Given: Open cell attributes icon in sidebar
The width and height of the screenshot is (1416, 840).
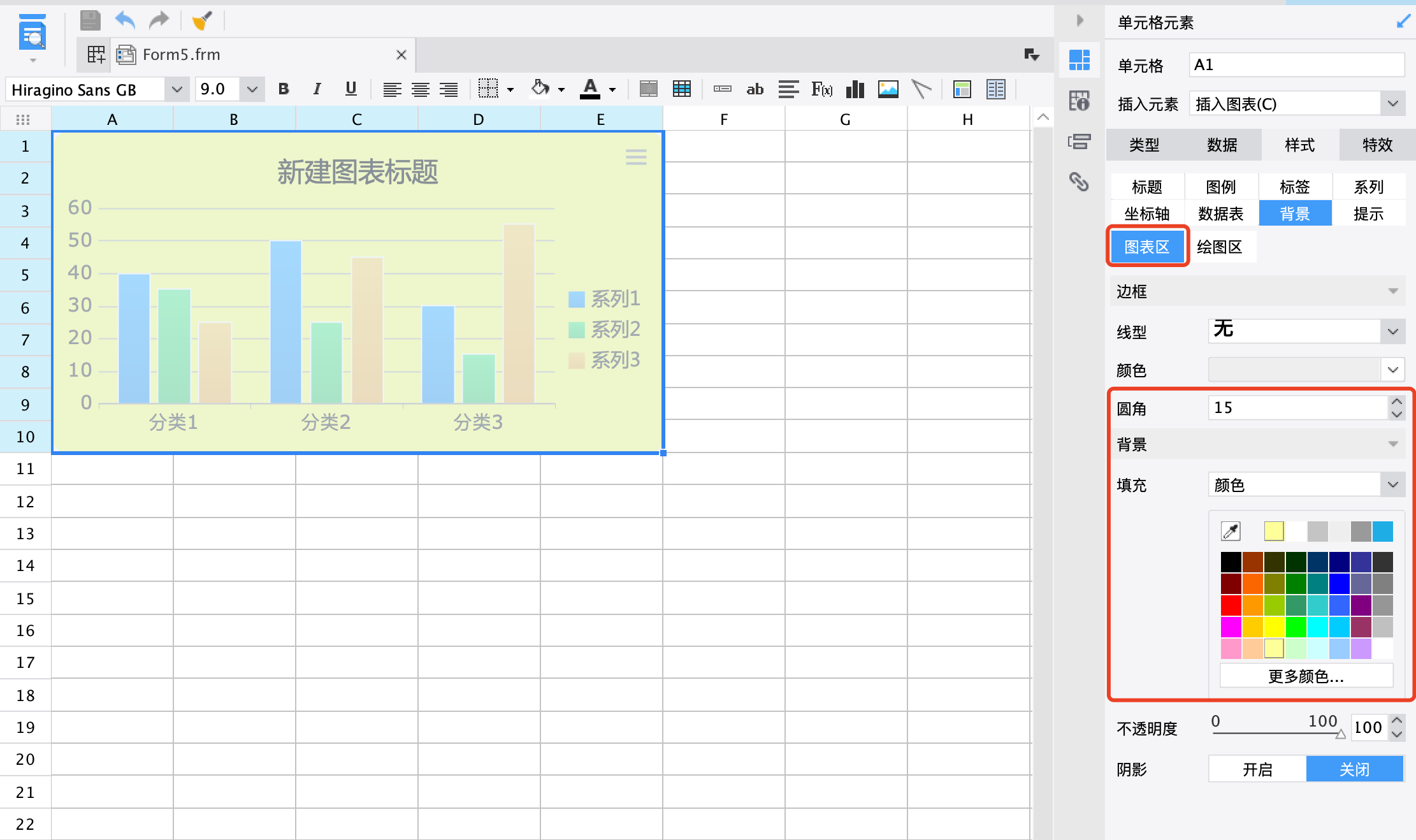Looking at the screenshot, I should (1080, 101).
